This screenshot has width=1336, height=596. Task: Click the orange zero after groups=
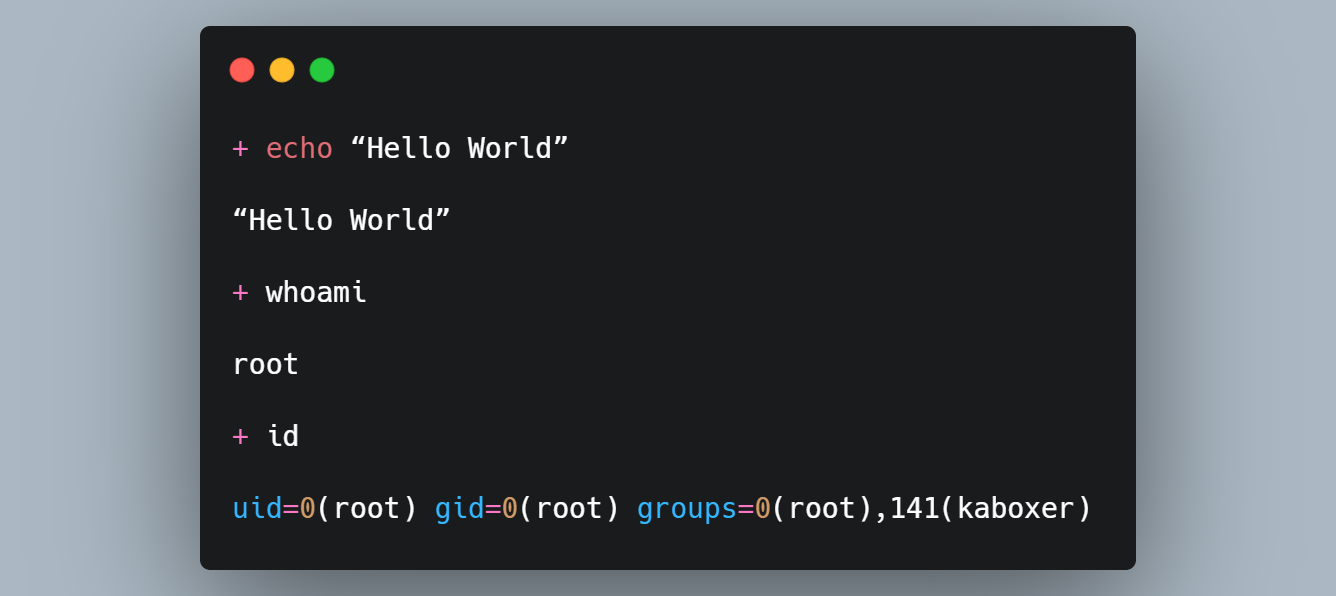coord(762,509)
